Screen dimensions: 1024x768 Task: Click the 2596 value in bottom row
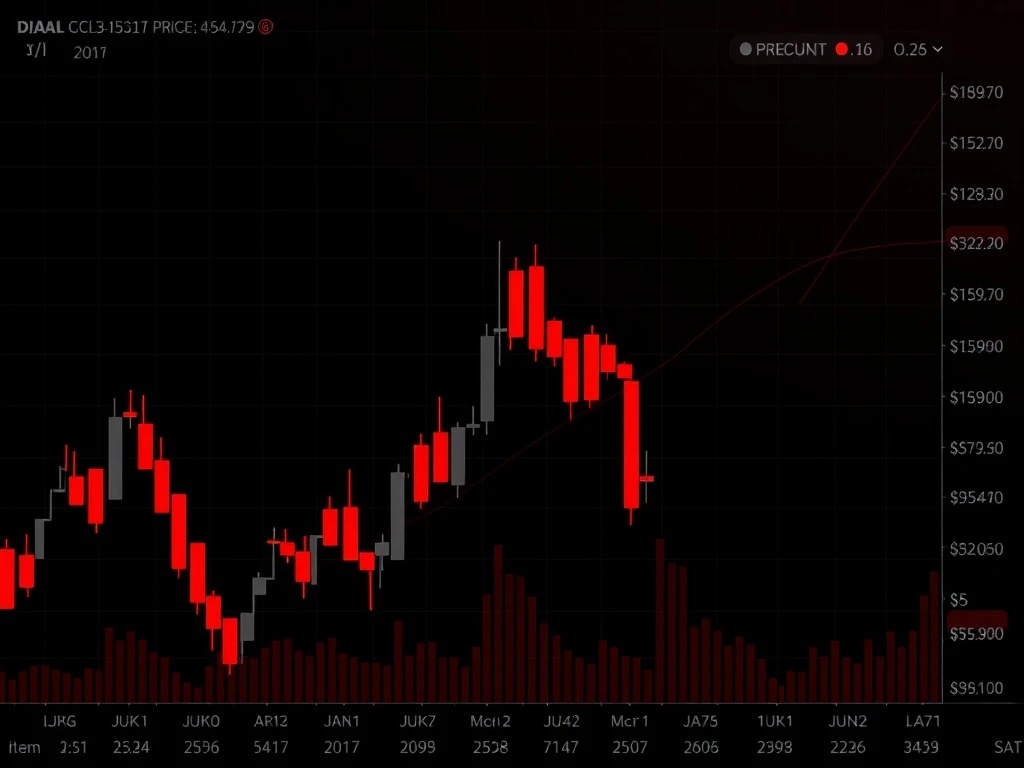(x=201, y=747)
